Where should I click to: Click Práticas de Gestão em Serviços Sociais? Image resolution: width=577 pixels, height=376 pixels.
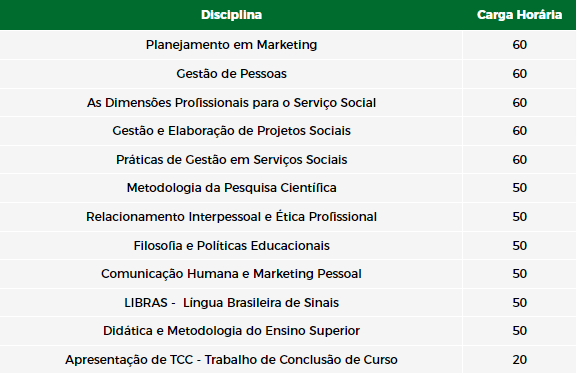pyautogui.click(x=231, y=160)
